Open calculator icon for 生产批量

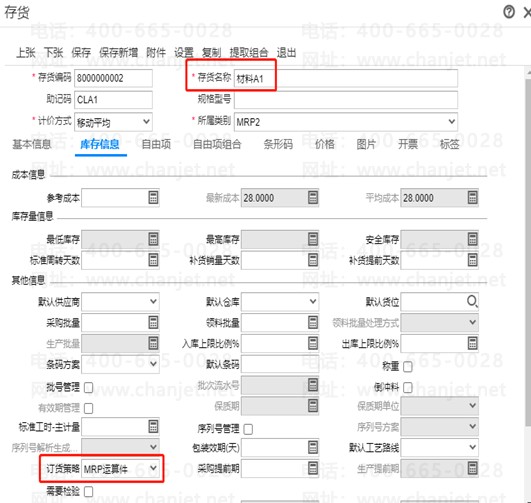(x=153, y=343)
